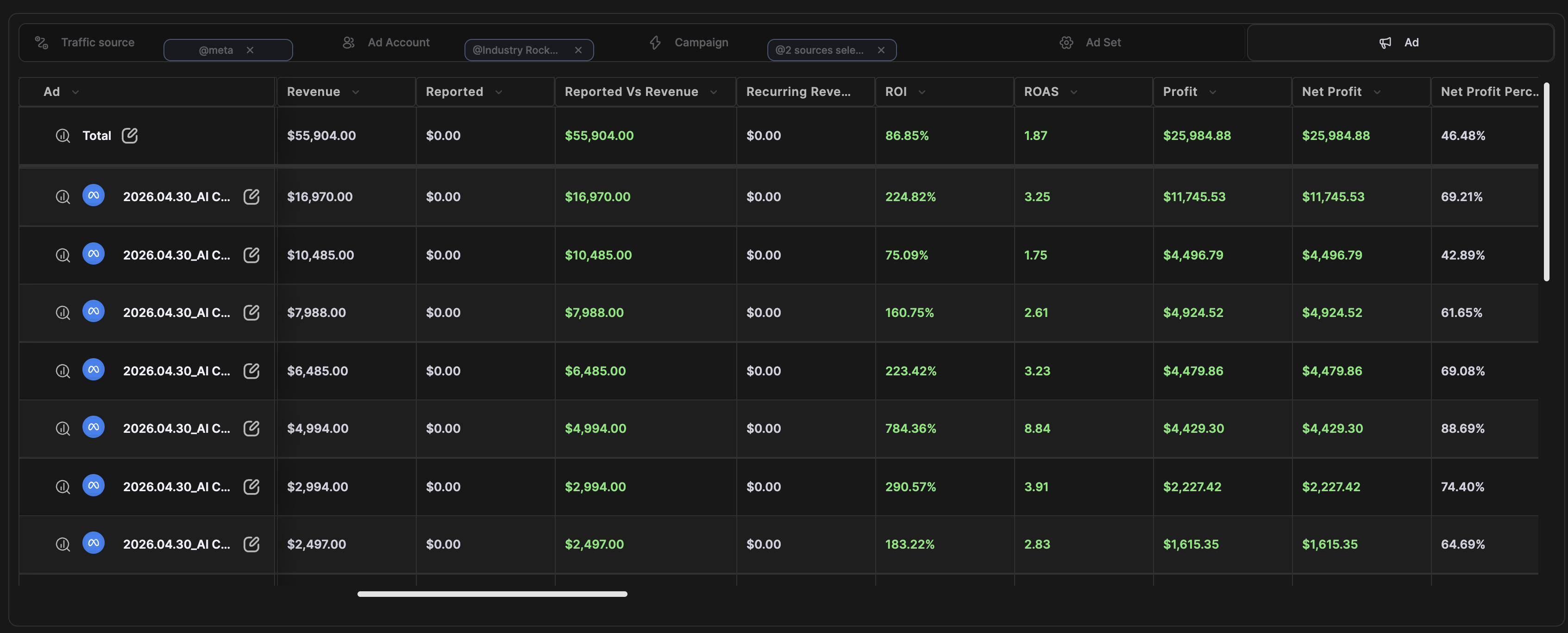
Task: Open the Revenue column dropdown chevron
Action: [x=356, y=92]
